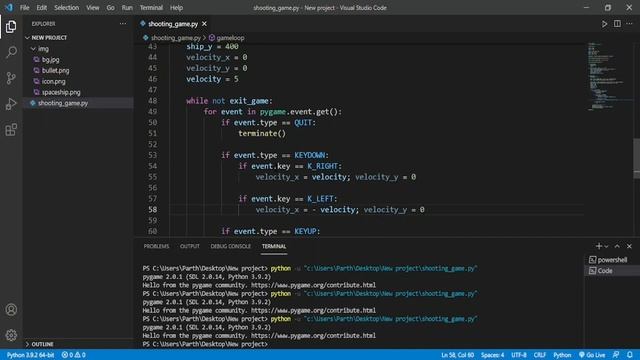Run Python file with play icon
The image size is (640, 360).
pyautogui.click(x=604, y=24)
